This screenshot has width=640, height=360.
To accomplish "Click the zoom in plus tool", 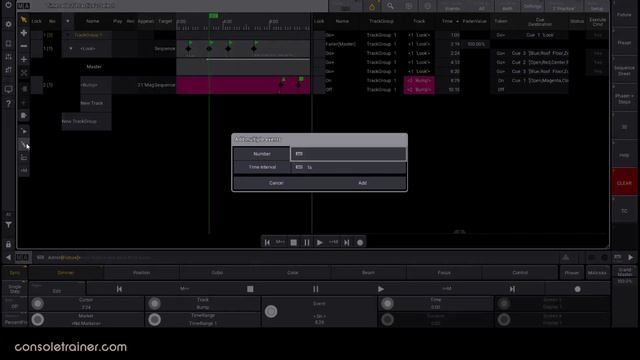I will pyautogui.click(x=24, y=33).
